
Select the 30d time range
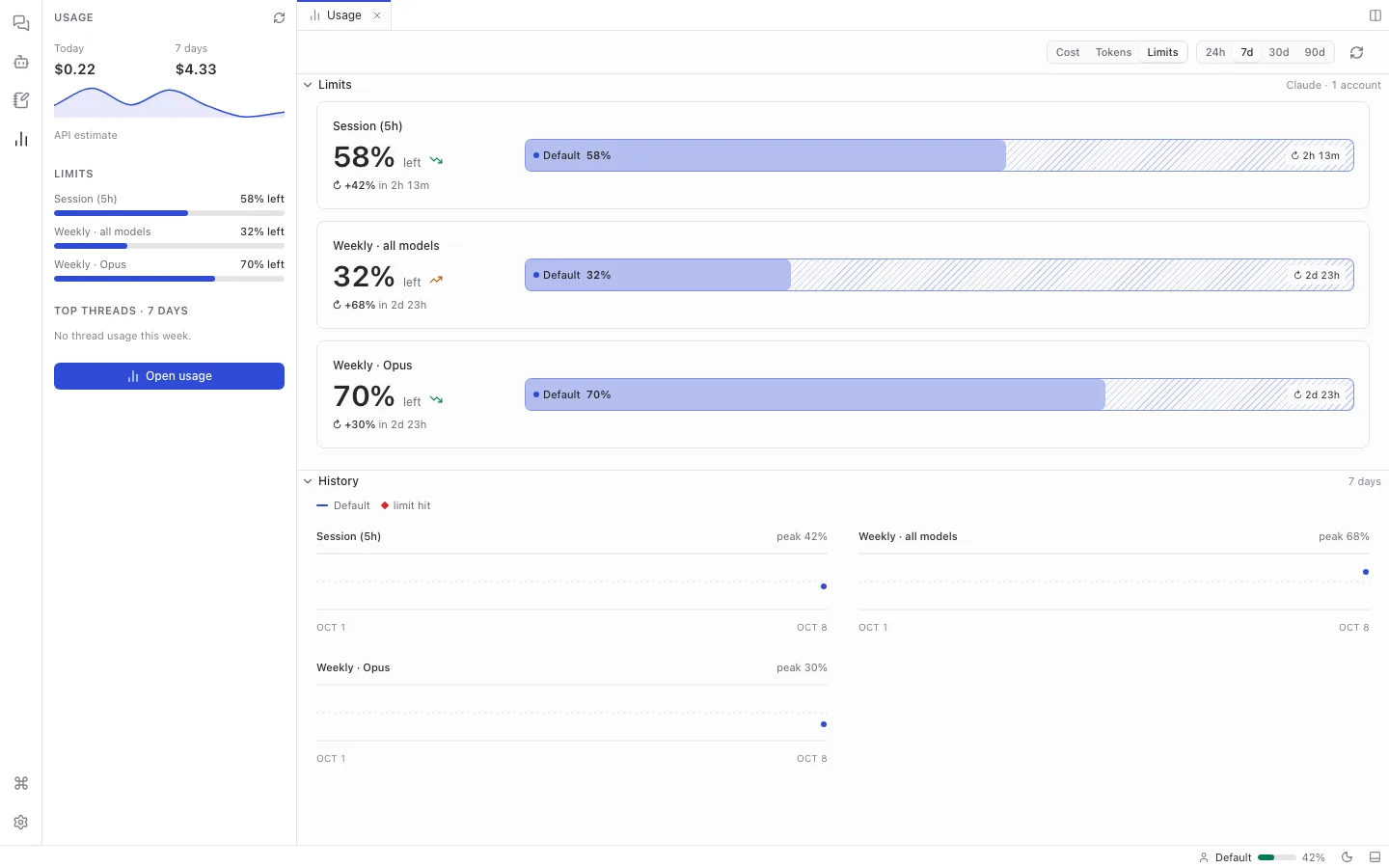1279,52
